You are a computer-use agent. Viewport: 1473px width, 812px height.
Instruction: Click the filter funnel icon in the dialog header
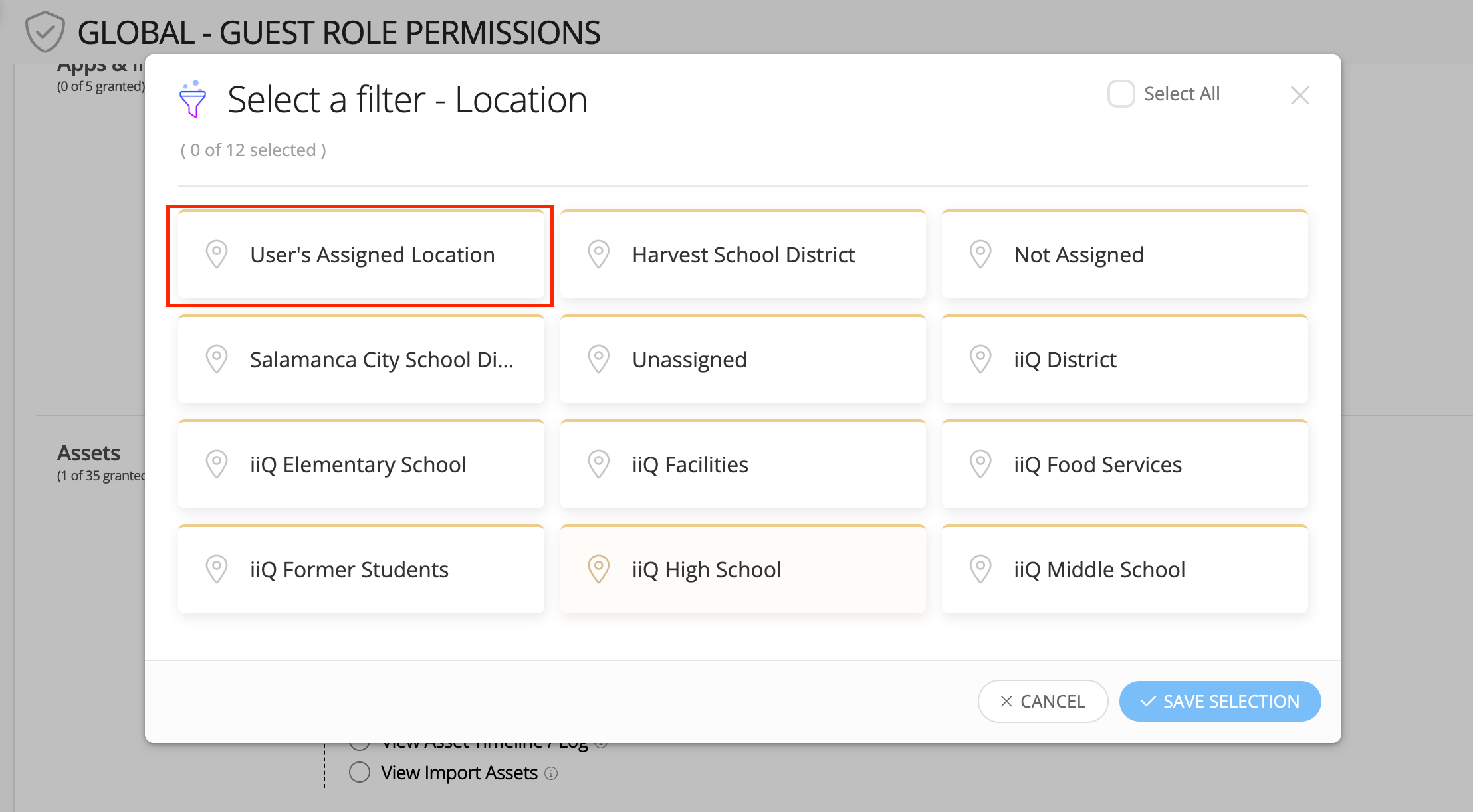coord(193,99)
